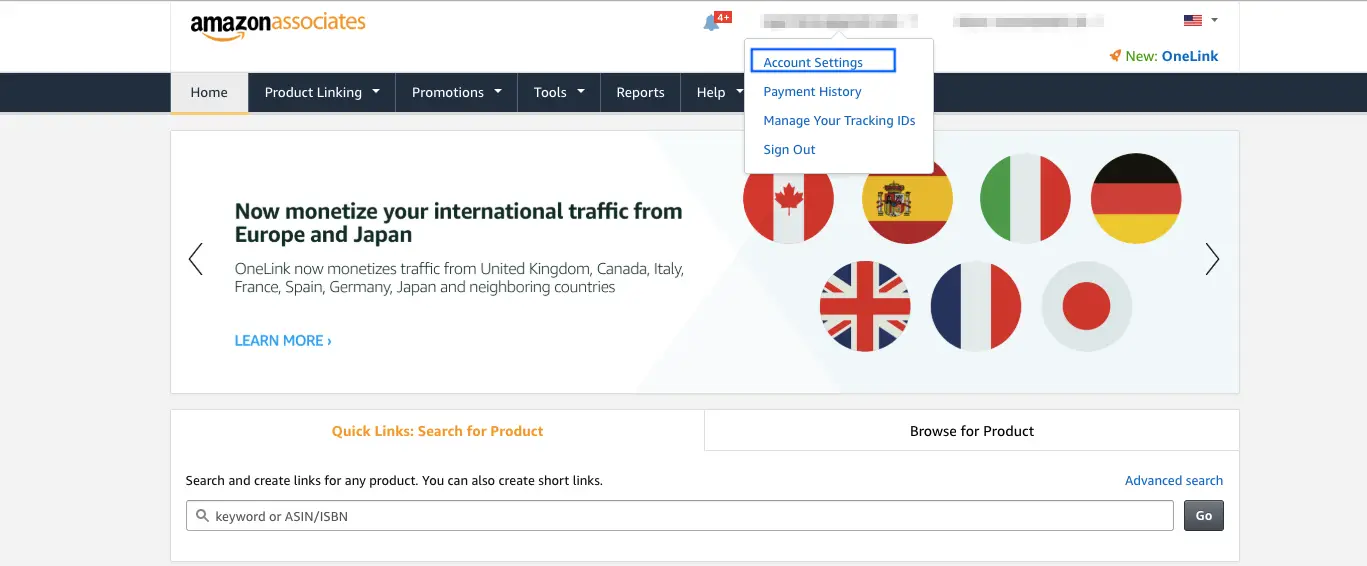Click the Italy flag circle
Viewport: 1367px width, 566px height.
pos(1025,199)
